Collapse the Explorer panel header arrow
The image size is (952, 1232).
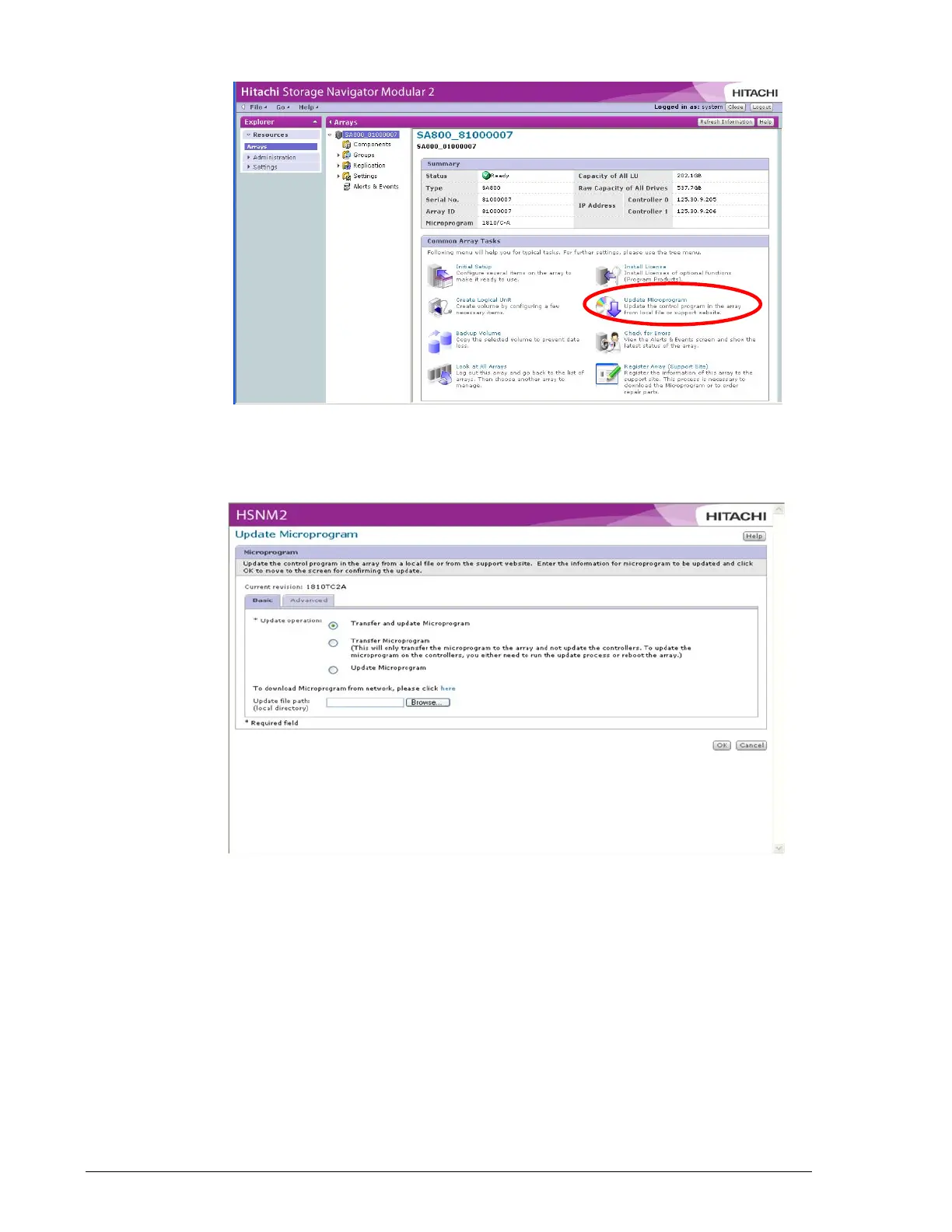(315, 122)
